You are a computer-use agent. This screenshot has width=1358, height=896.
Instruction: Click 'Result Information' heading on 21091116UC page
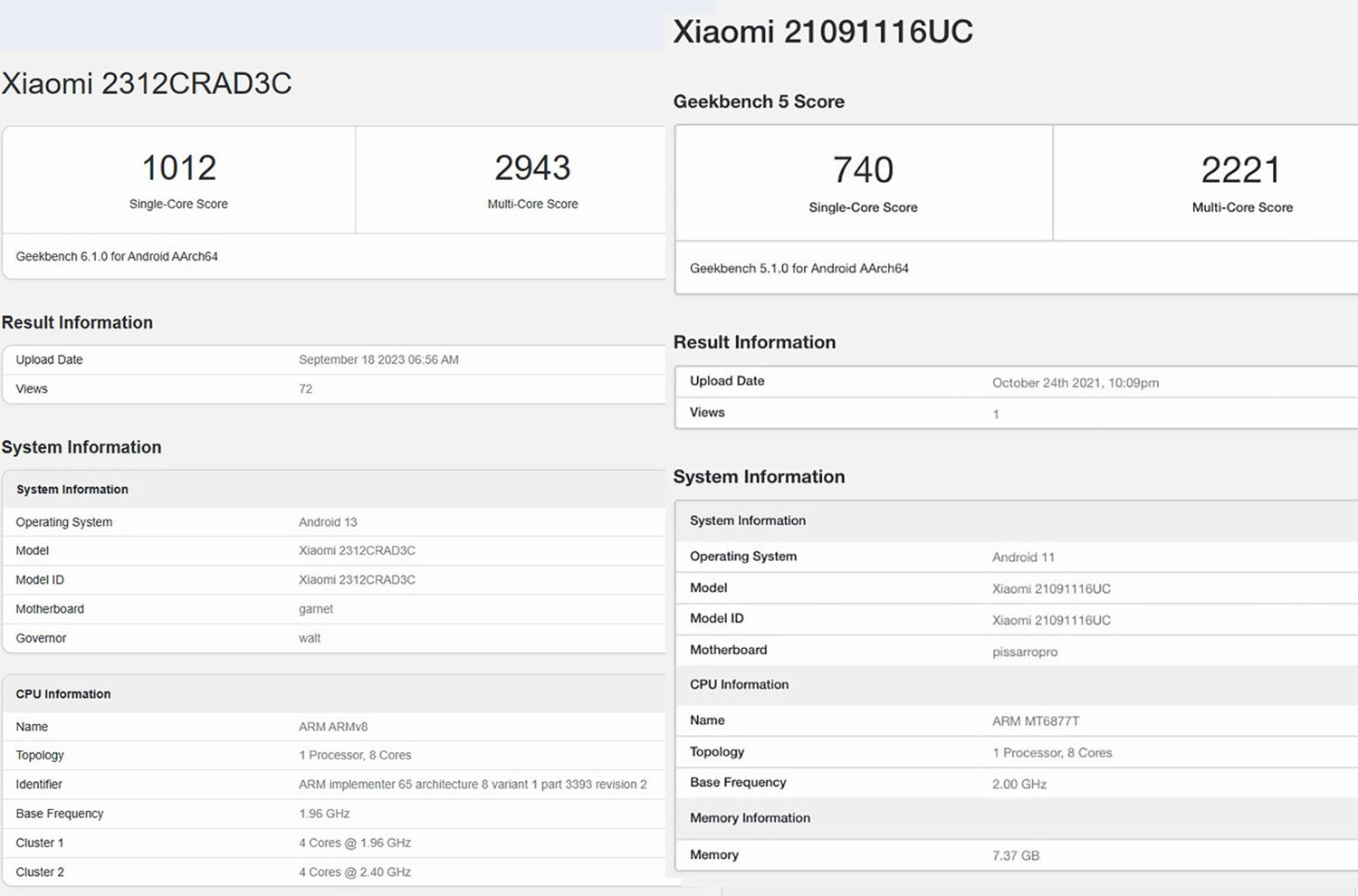(754, 342)
